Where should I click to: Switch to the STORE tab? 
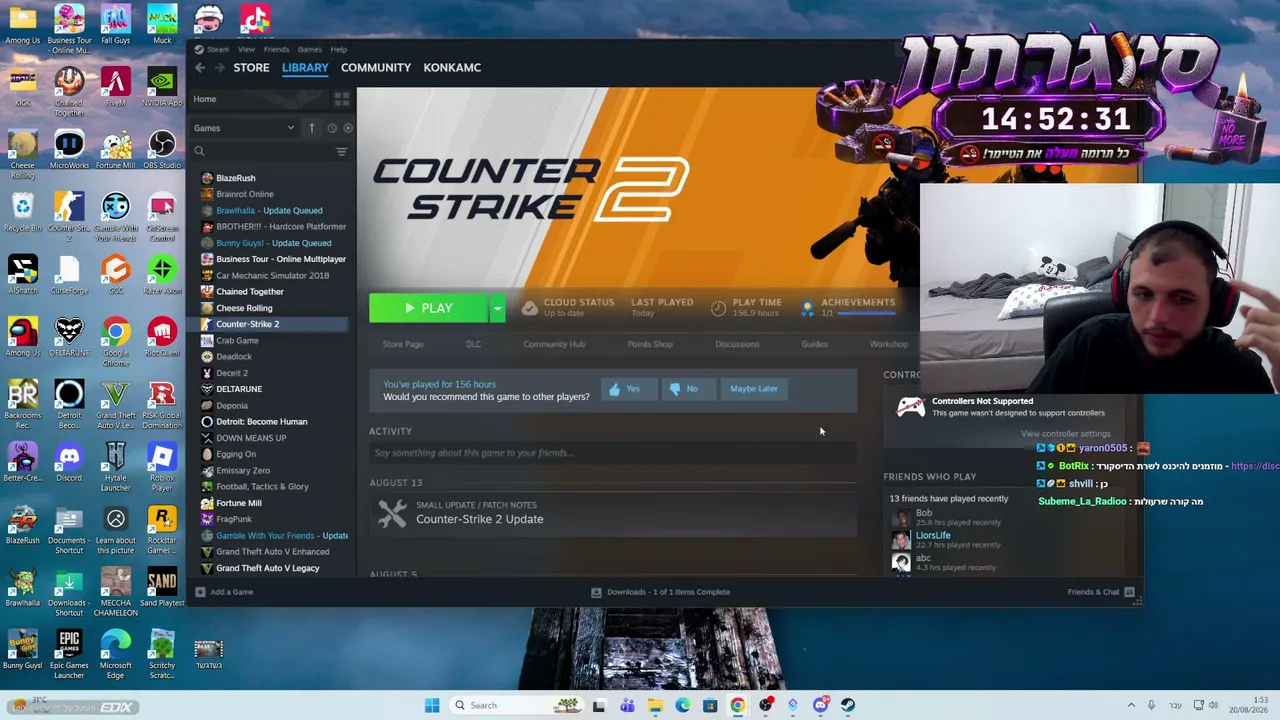pyautogui.click(x=251, y=68)
